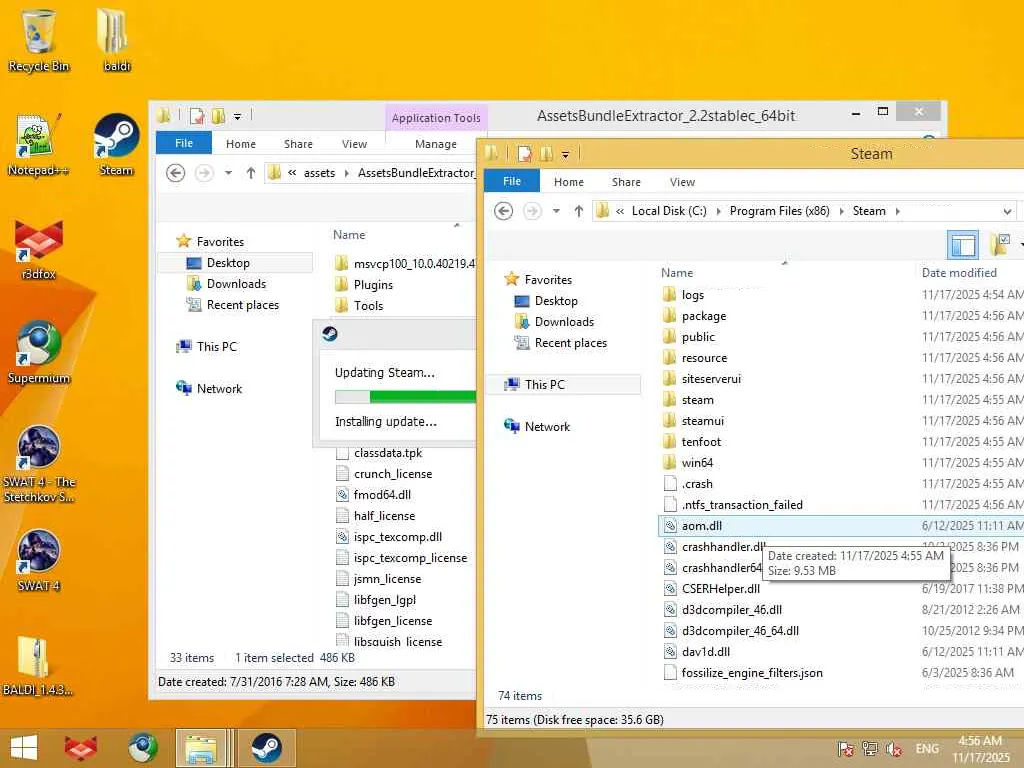Select SWAT 4 - The Stetchkov shortcut

point(38,464)
